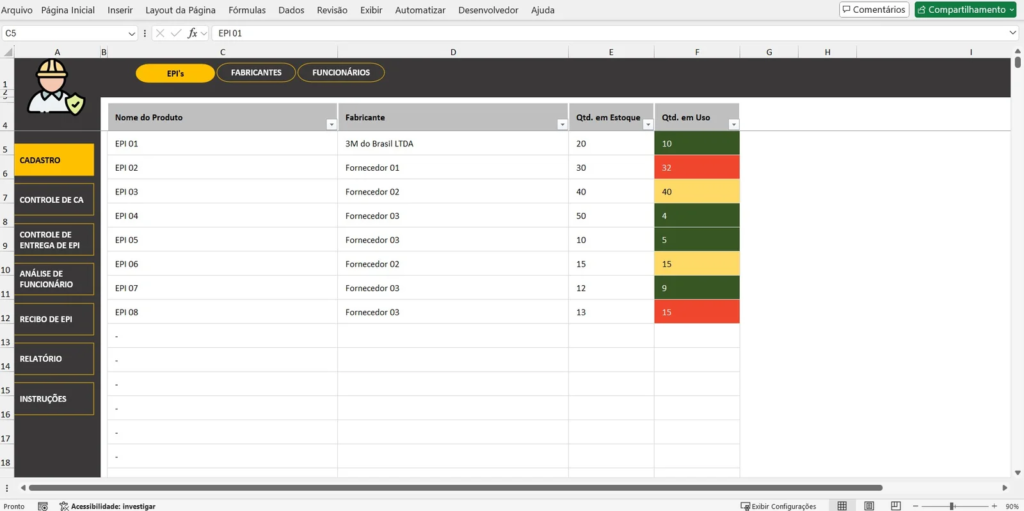
Task: Open the Desenvolvedor ribbon tab
Action: coord(490,10)
